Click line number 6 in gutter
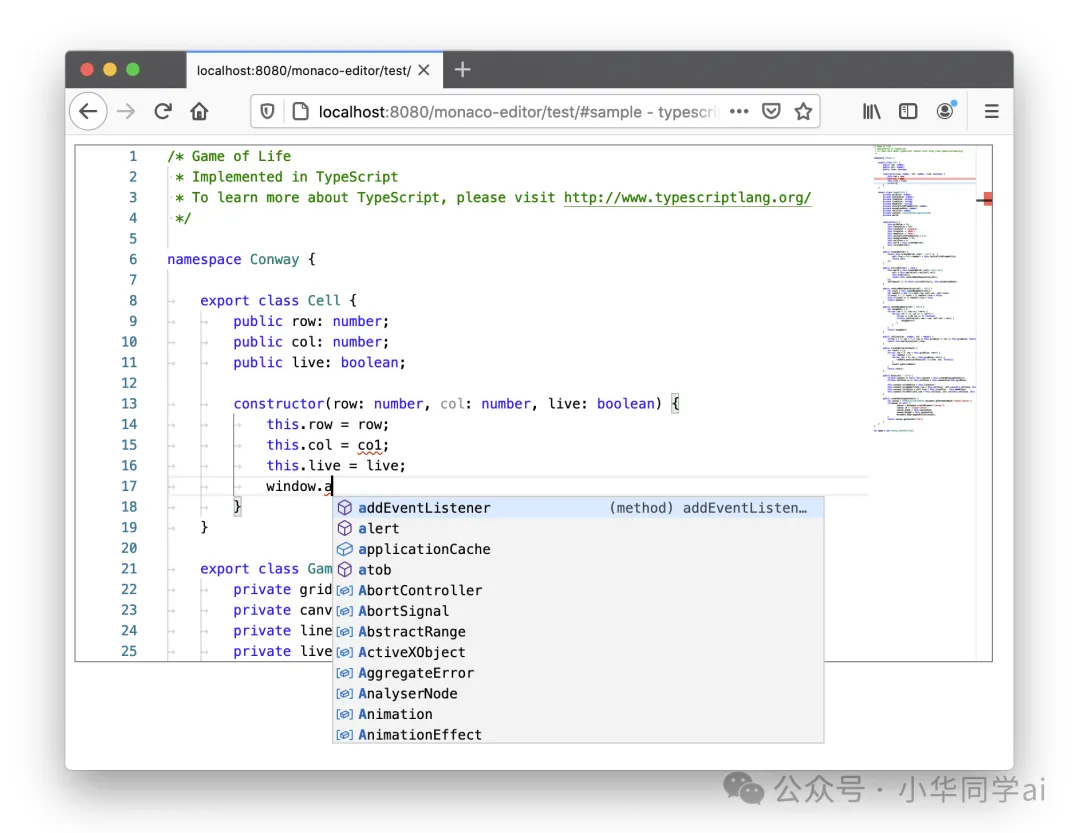 click(x=133, y=259)
